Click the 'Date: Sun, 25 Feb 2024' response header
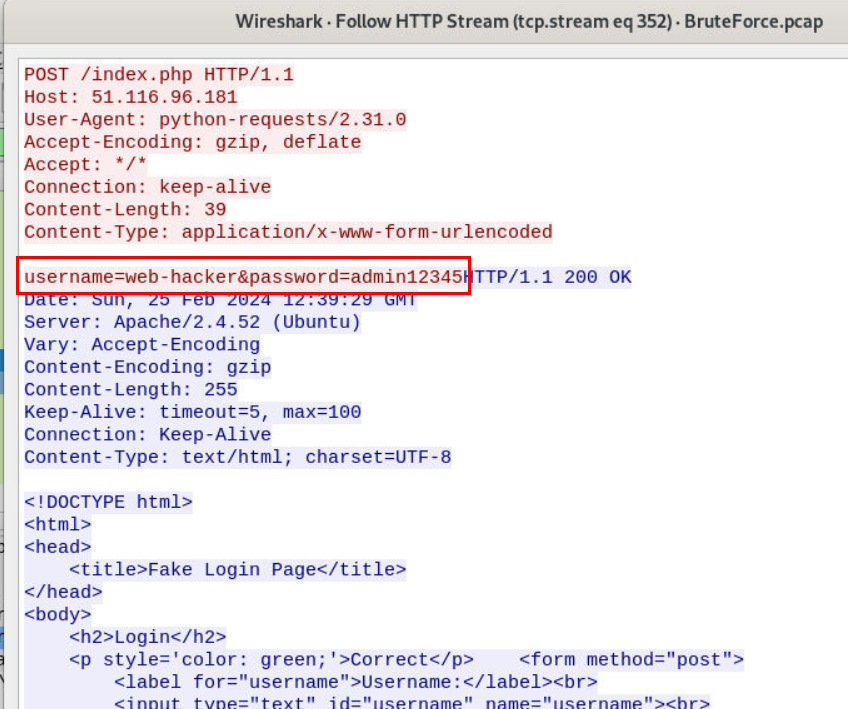The height and width of the screenshot is (709, 848). point(220,300)
